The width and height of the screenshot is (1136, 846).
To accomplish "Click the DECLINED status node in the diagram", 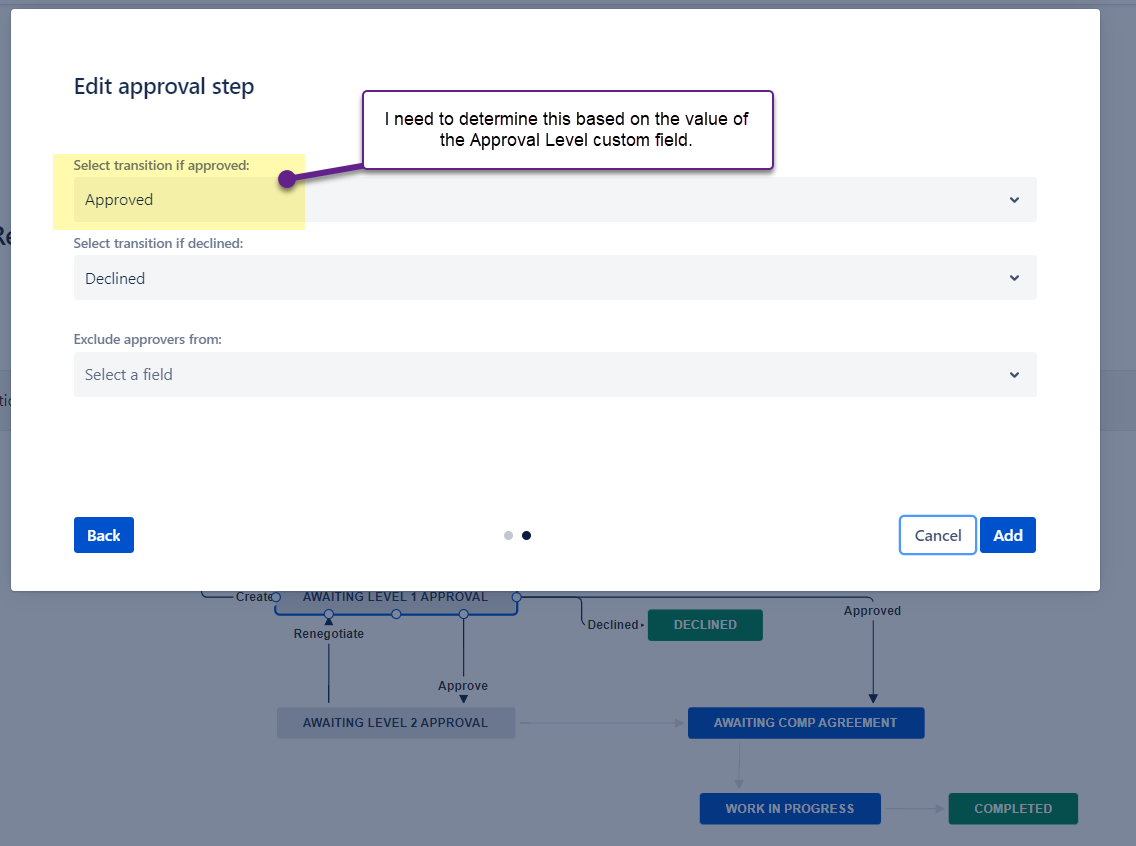I will pos(705,624).
